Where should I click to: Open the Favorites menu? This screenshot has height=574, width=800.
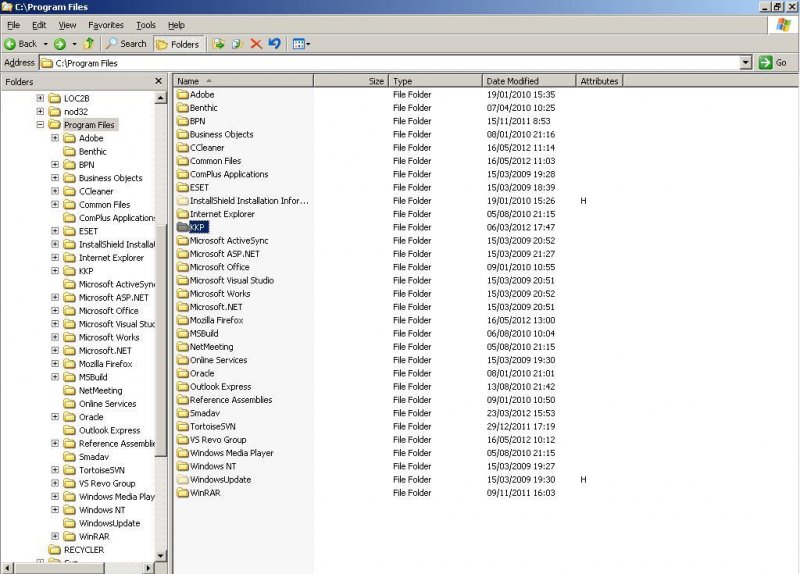click(x=106, y=25)
